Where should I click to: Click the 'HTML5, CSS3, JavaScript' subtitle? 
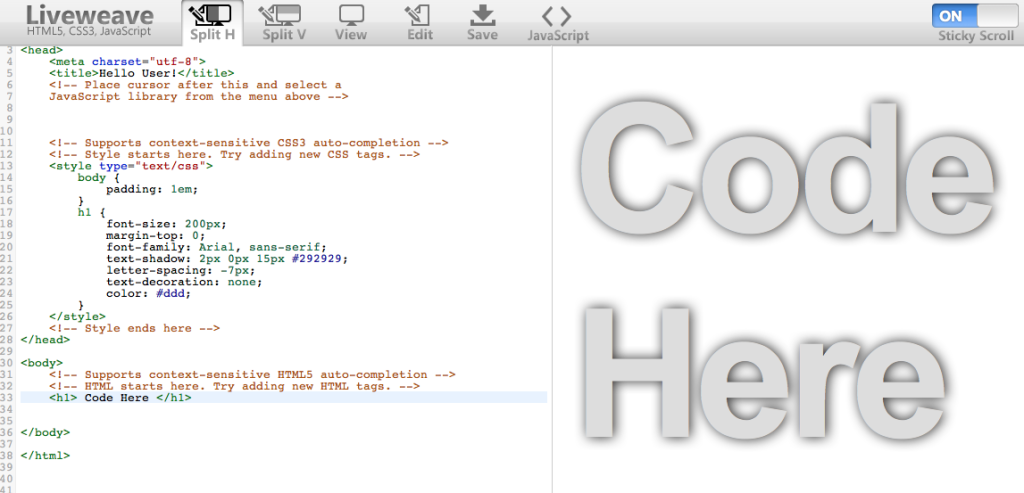coord(89,31)
